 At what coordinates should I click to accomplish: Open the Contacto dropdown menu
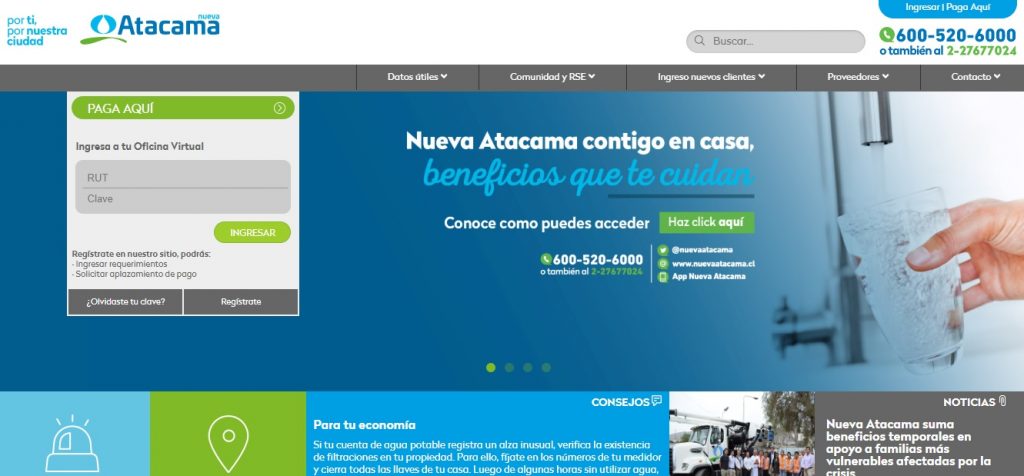(975, 77)
